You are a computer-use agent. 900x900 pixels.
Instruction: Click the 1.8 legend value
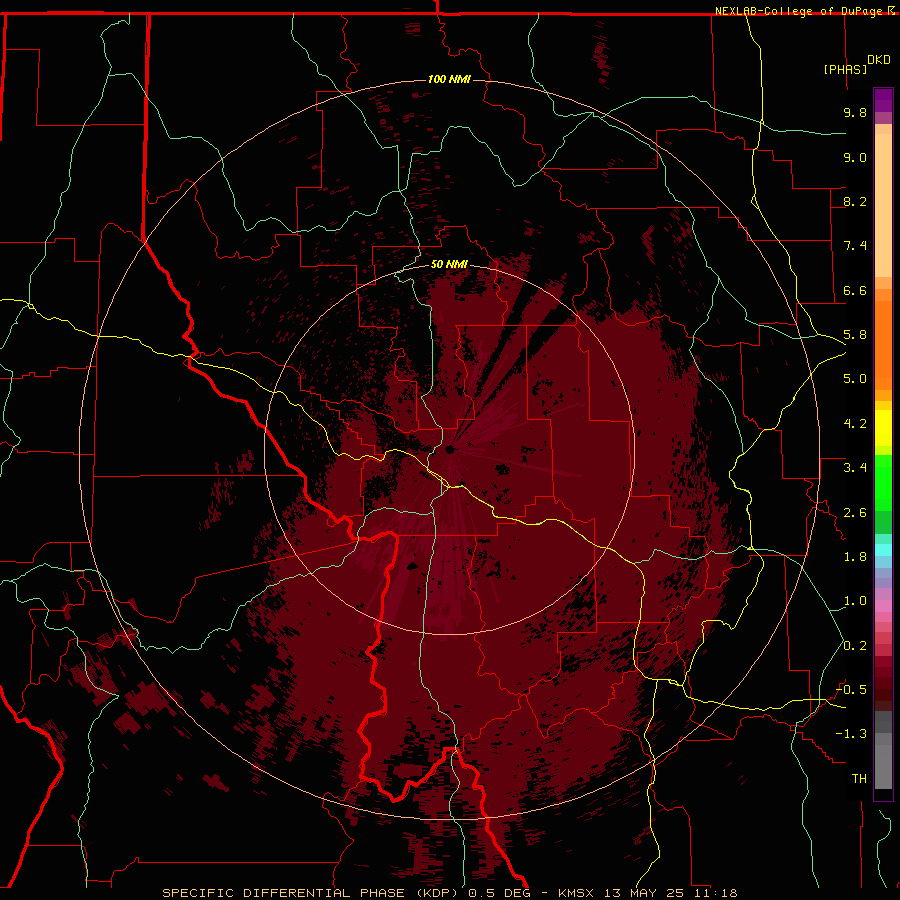coord(855,557)
